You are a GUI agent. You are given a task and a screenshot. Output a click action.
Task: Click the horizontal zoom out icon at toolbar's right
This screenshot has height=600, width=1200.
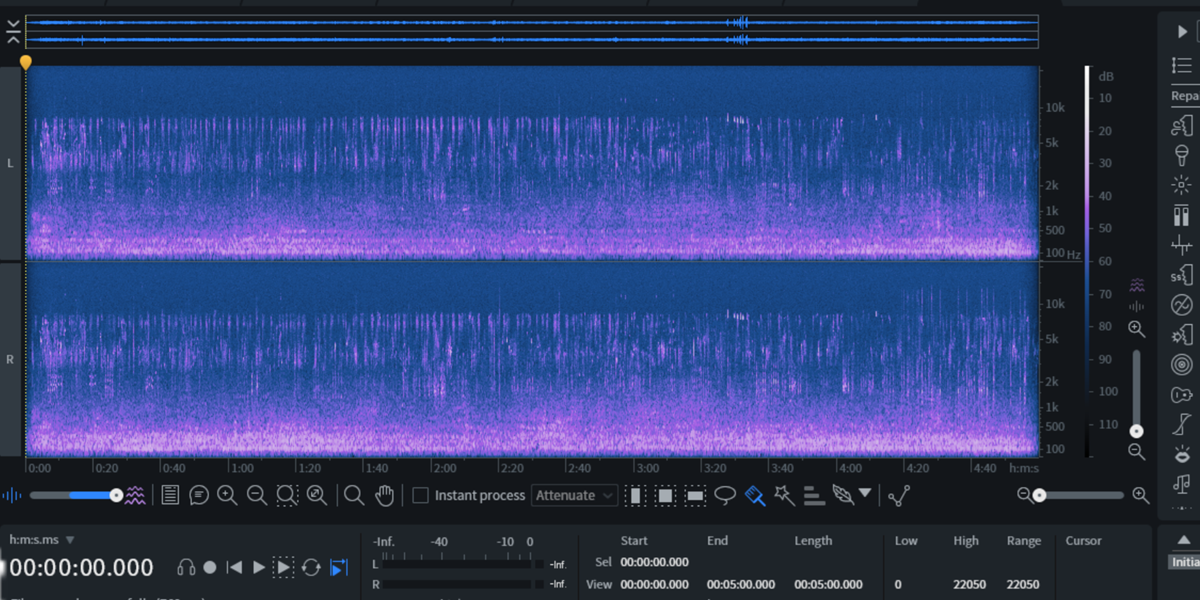tap(1024, 495)
